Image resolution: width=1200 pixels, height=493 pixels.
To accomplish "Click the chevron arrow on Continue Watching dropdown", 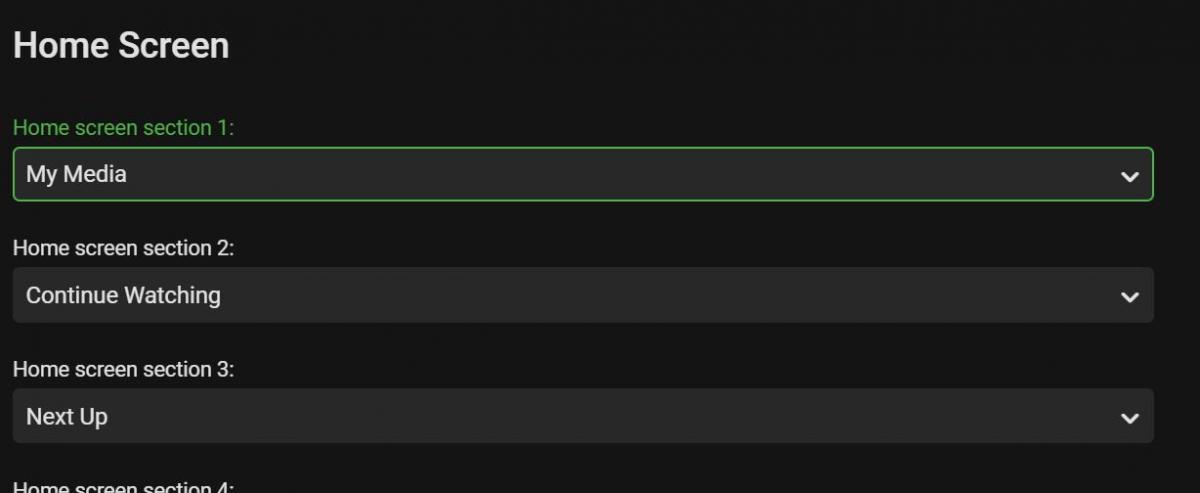I will [1129, 296].
